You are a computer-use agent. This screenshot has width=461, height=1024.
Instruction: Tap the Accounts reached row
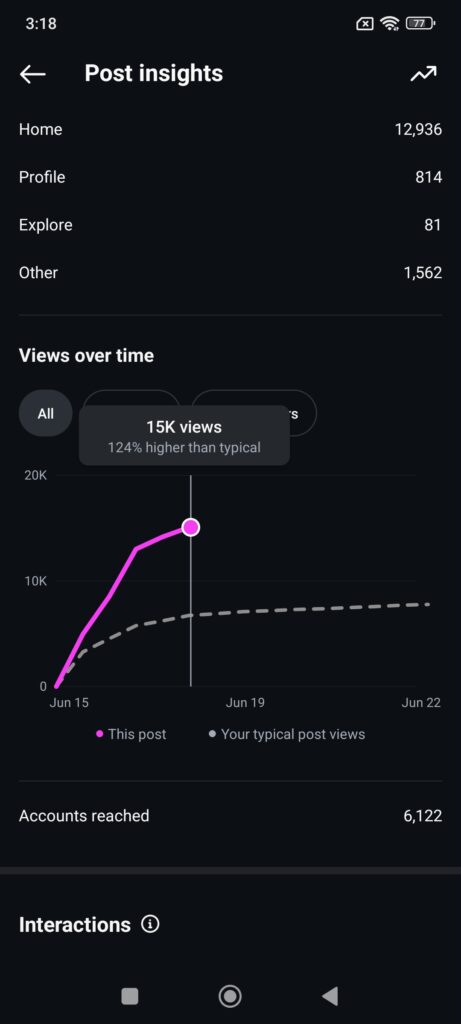click(230, 816)
